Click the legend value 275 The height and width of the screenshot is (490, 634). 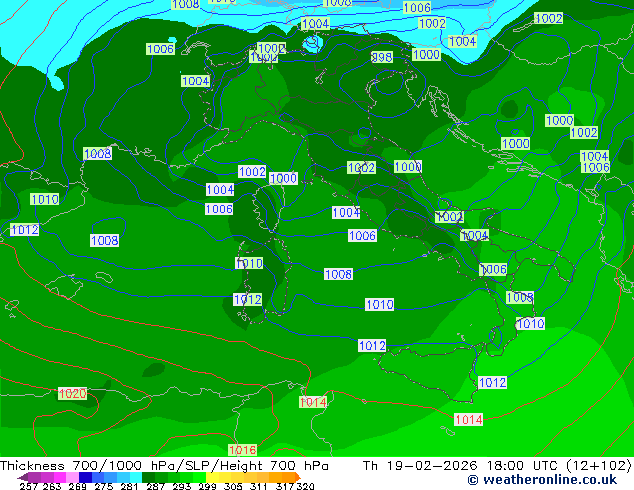click(x=104, y=486)
